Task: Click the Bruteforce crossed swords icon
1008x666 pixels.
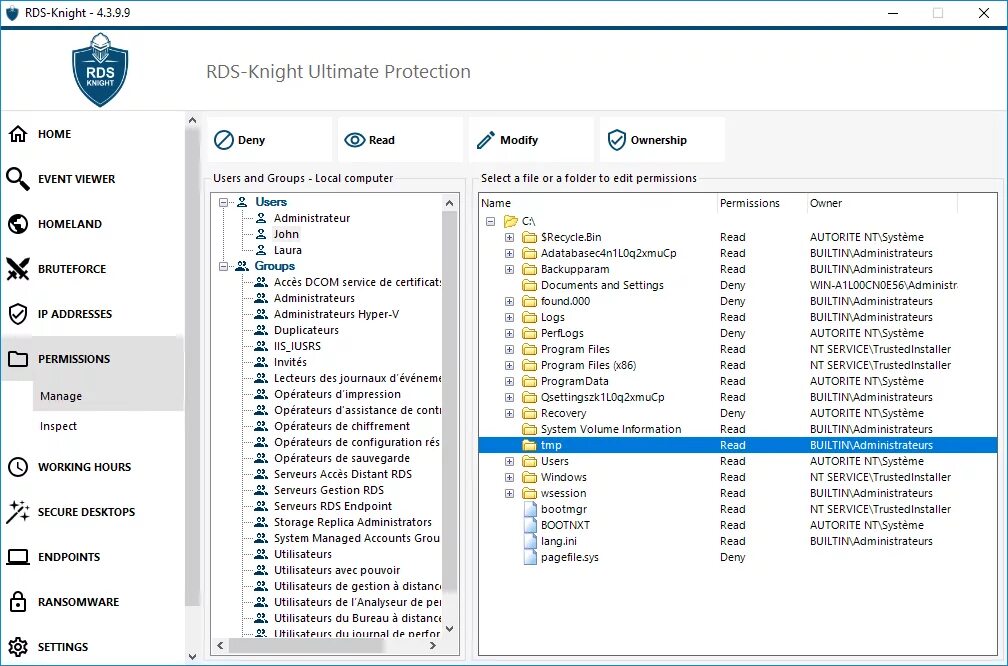Action: coord(18,269)
